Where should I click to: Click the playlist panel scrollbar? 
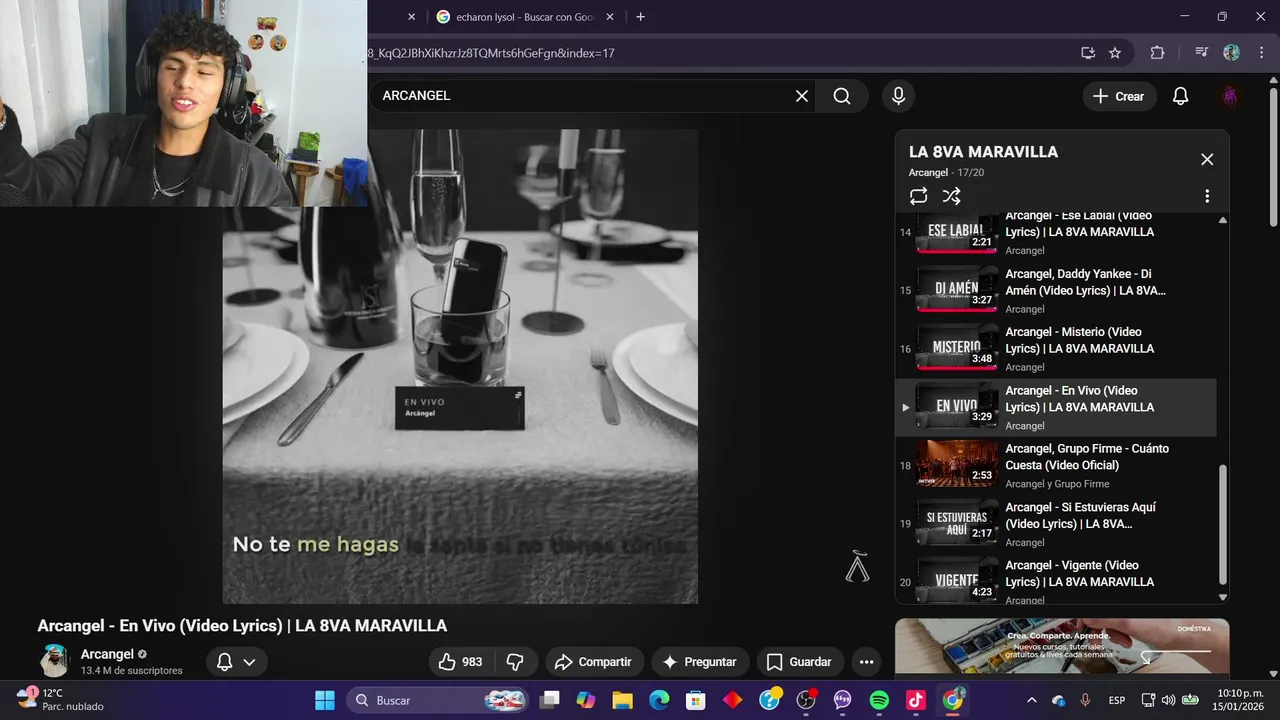(1222, 524)
